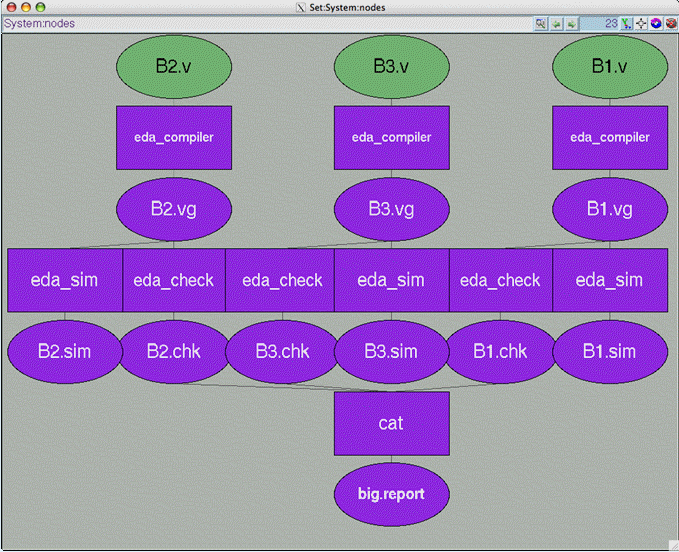Select the B3.chk output node
The height and width of the screenshot is (552, 679).
(x=282, y=352)
